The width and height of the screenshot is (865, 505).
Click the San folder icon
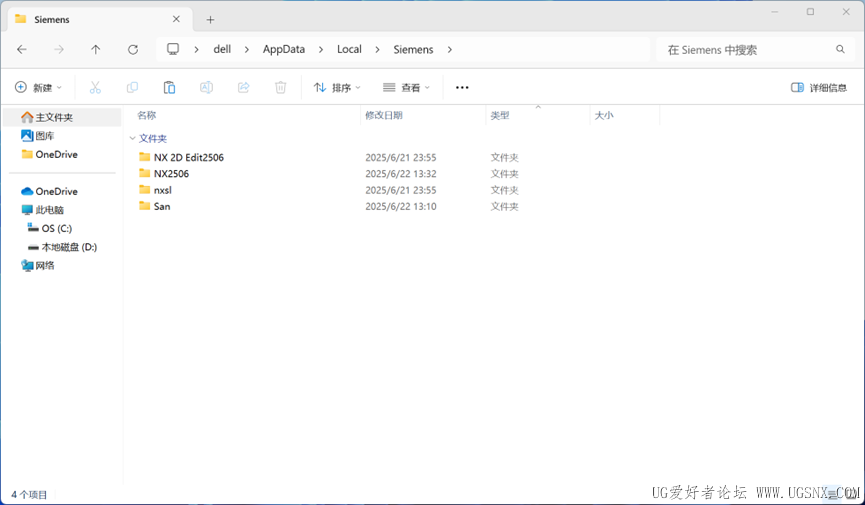click(x=145, y=206)
